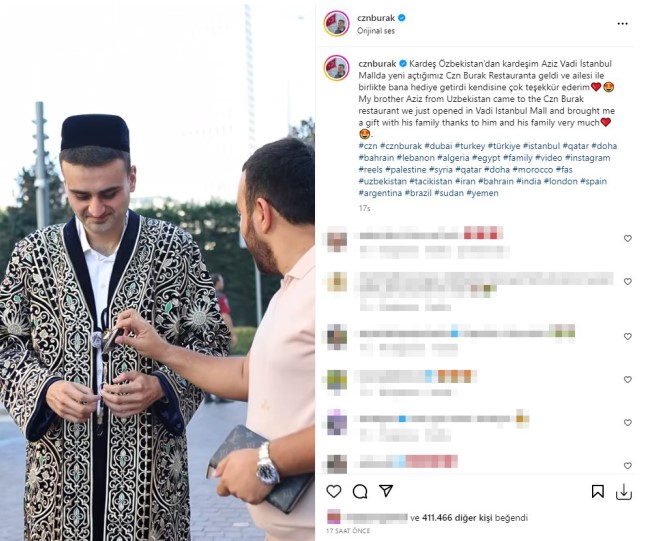Open the #istanbul hashtag
660x541 pixels.
541,146
